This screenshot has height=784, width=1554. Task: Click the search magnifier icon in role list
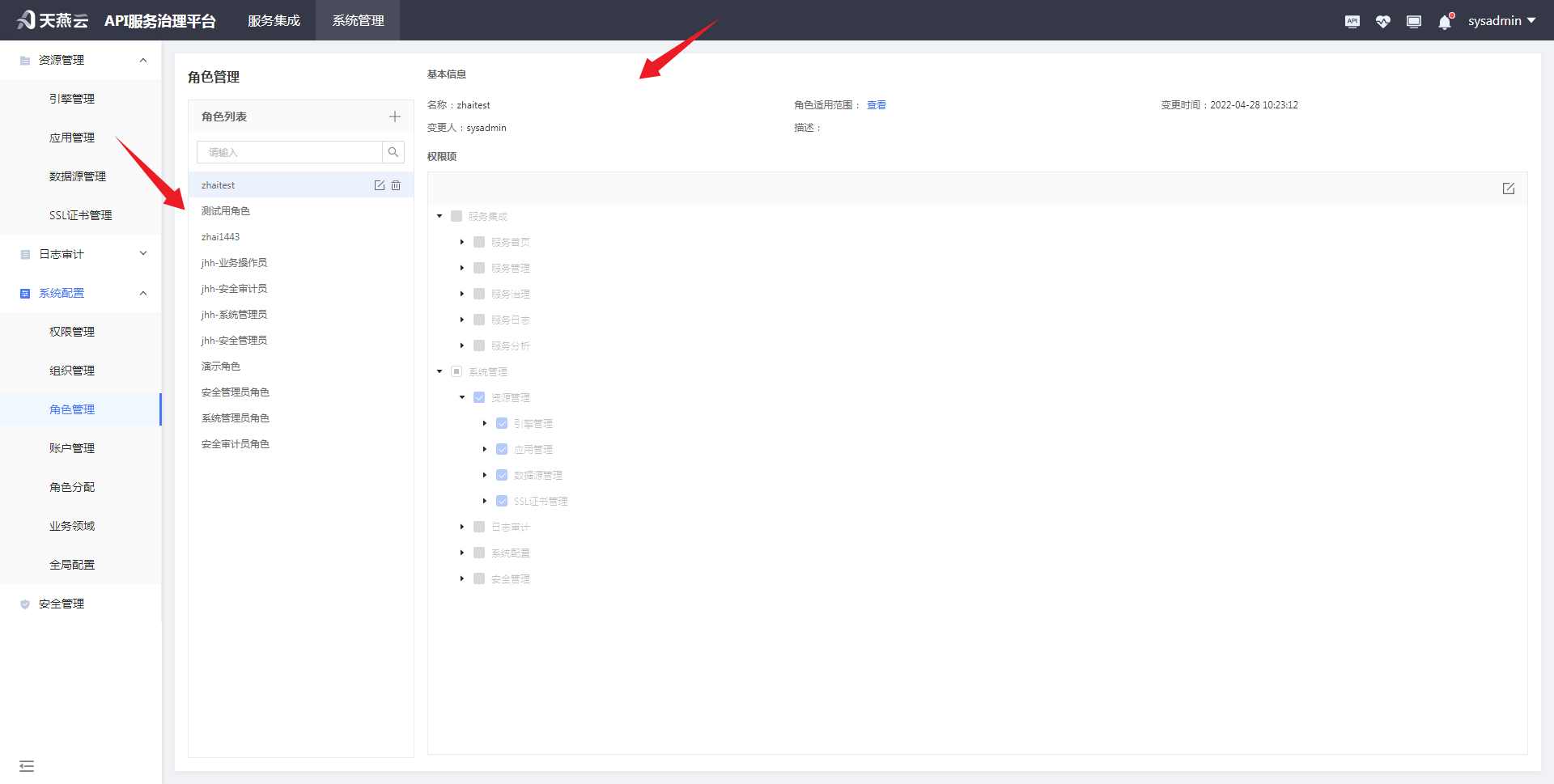[x=393, y=152]
